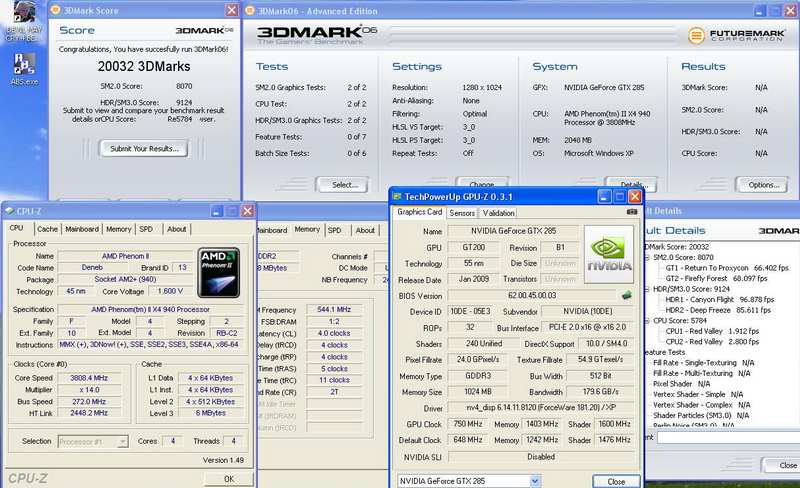800x488 pixels.
Task: Click the 3DMark Score window title icon
Action: pos(56,10)
